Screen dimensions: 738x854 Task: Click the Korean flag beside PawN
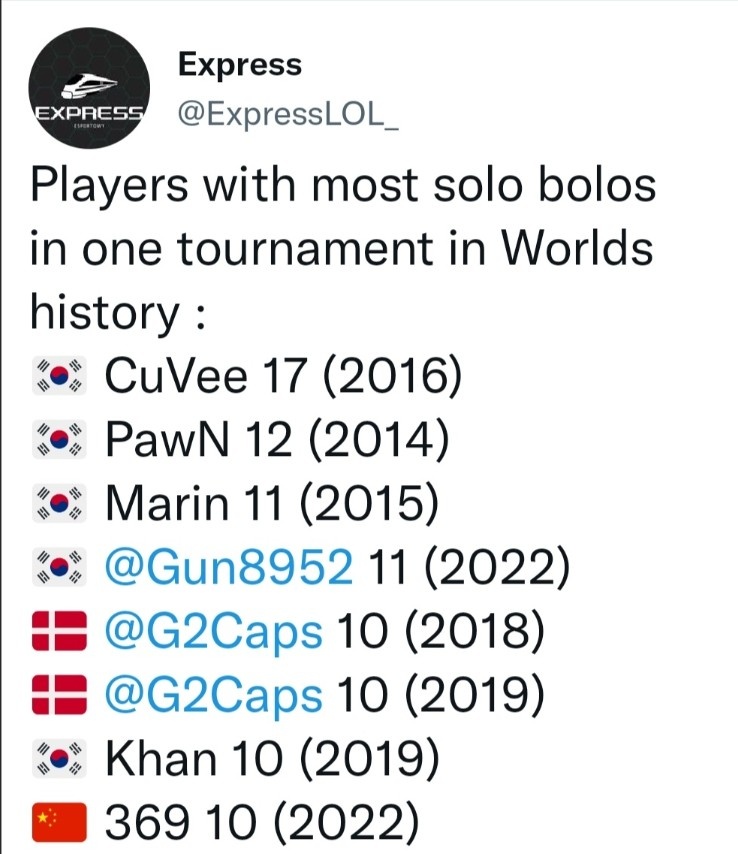[x=59, y=440]
